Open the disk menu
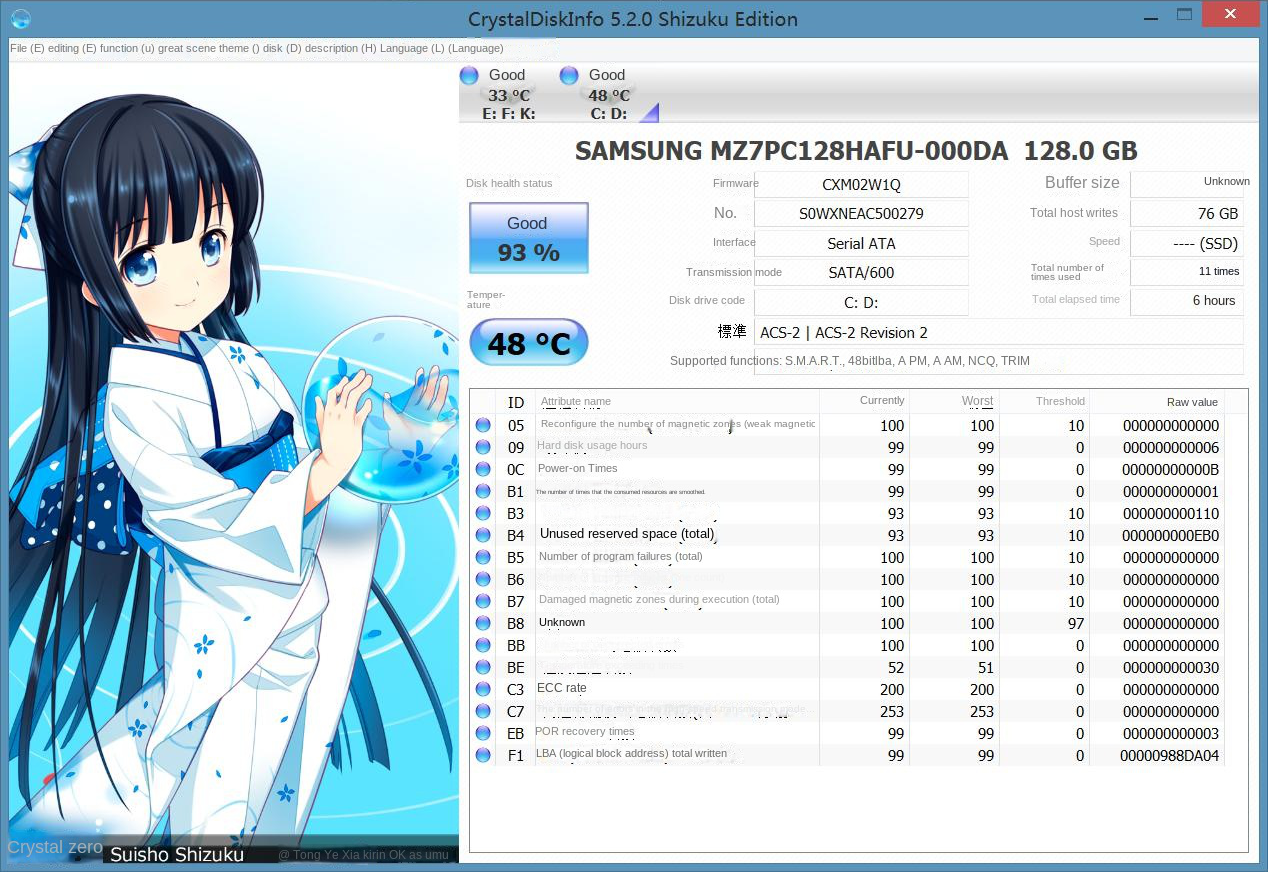The width and height of the screenshot is (1268, 872). (282, 48)
